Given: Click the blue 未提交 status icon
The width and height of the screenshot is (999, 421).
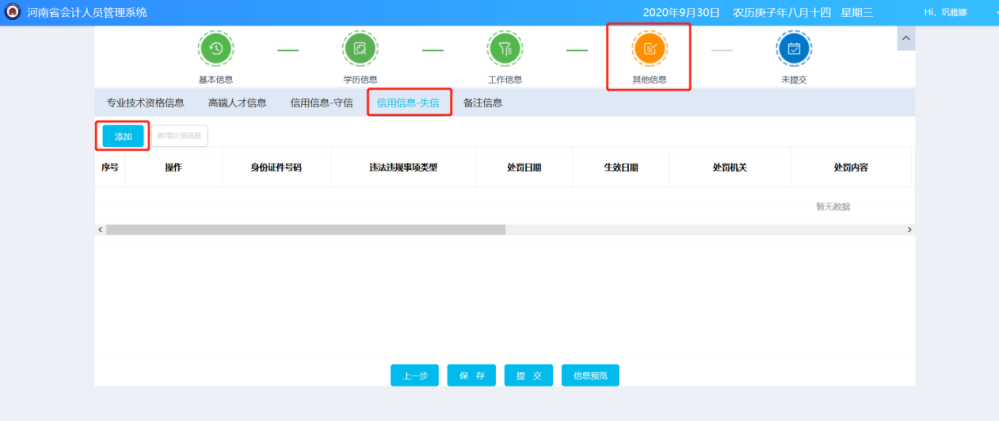Looking at the screenshot, I should click(794, 48).
